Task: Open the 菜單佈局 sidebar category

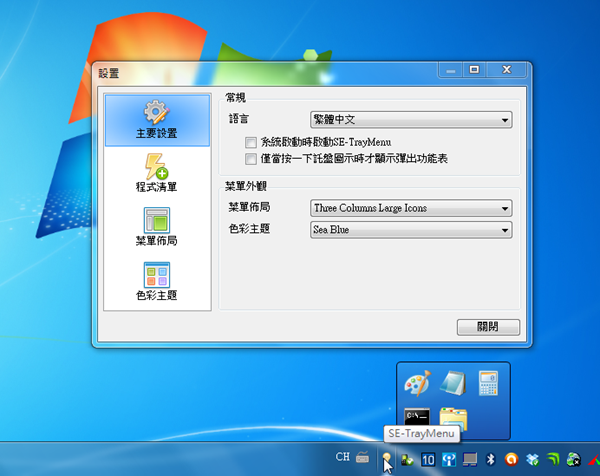Action: [x=157, y=227]
